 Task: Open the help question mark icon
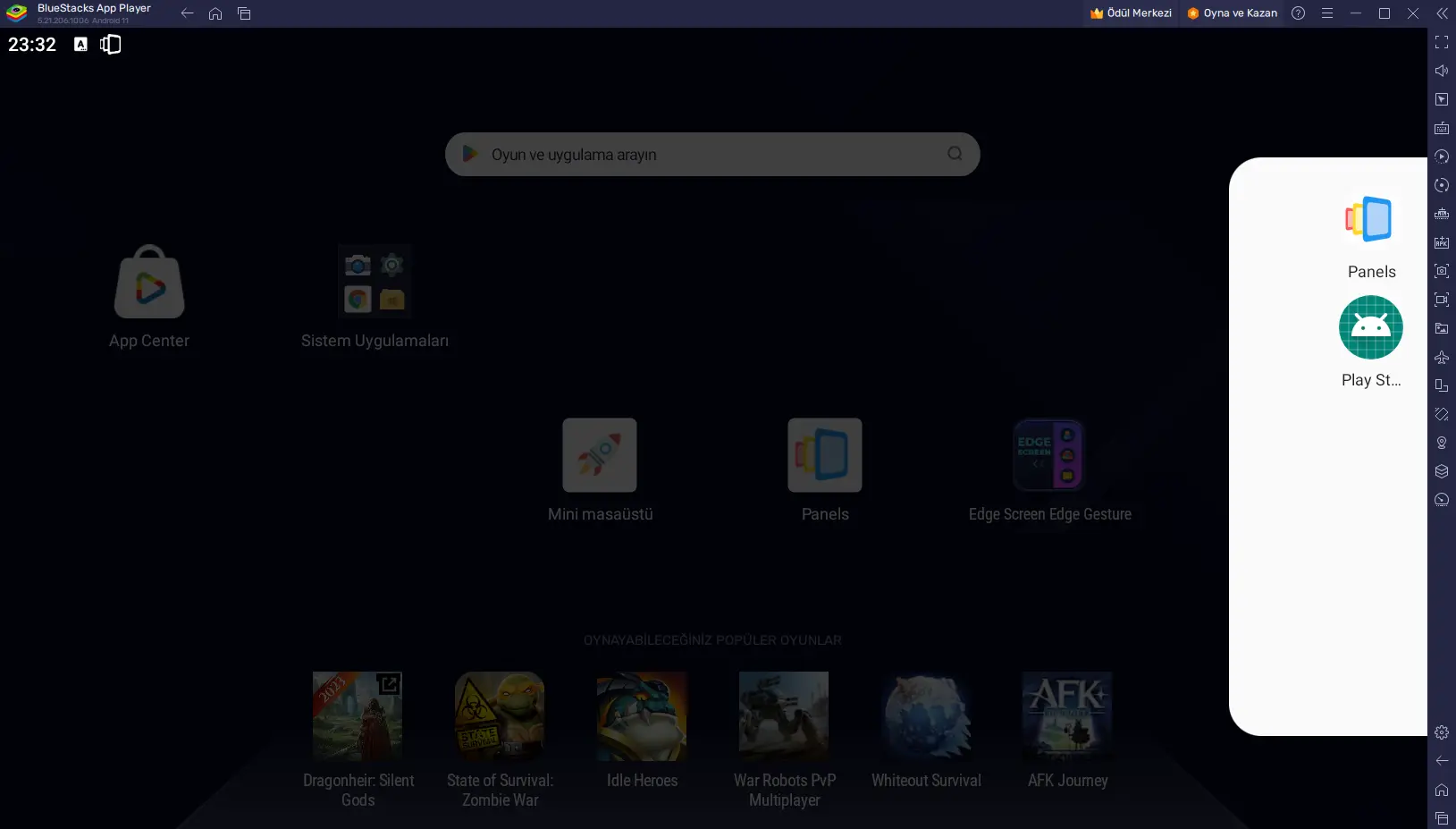pyautogui.click(x=1299, y=13)
